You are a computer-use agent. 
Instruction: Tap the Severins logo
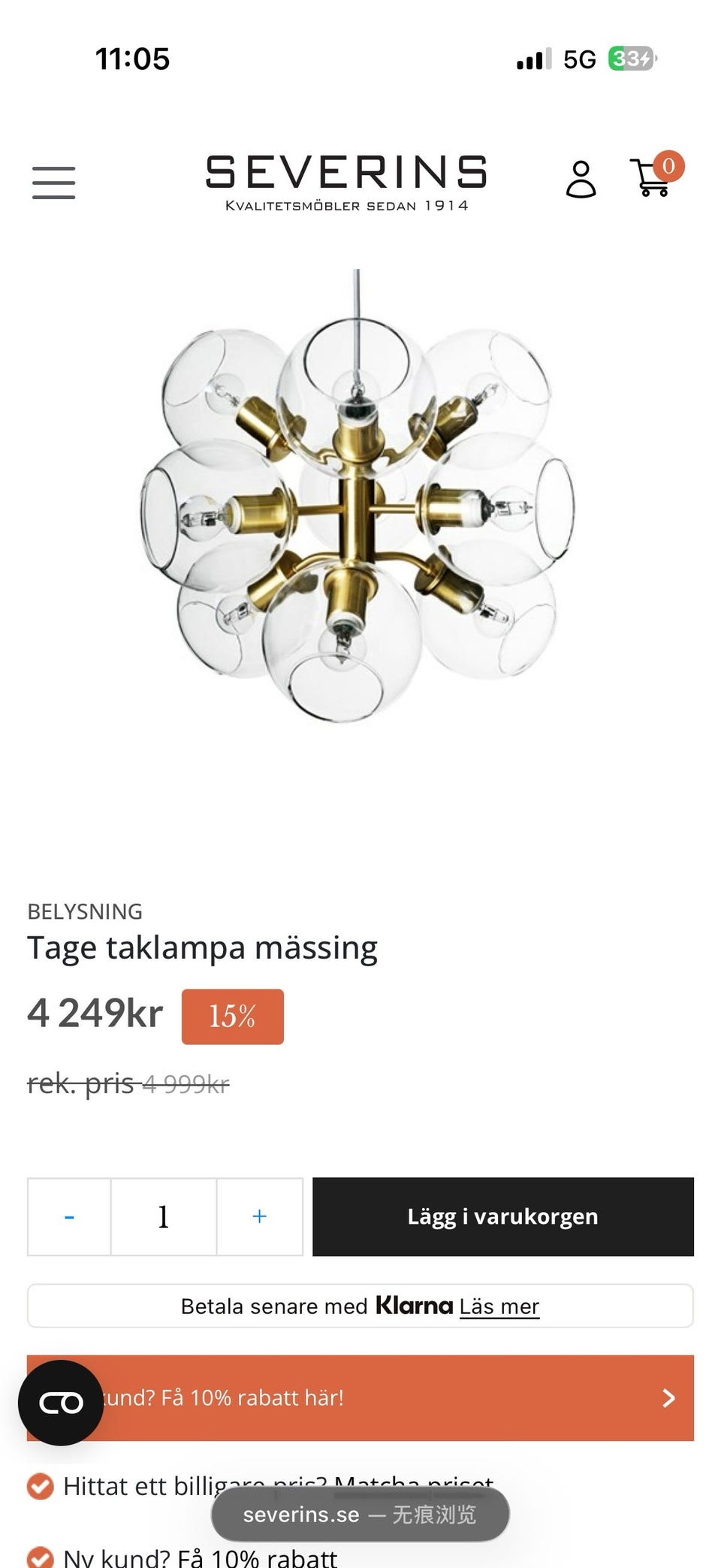tap(346, 183)
